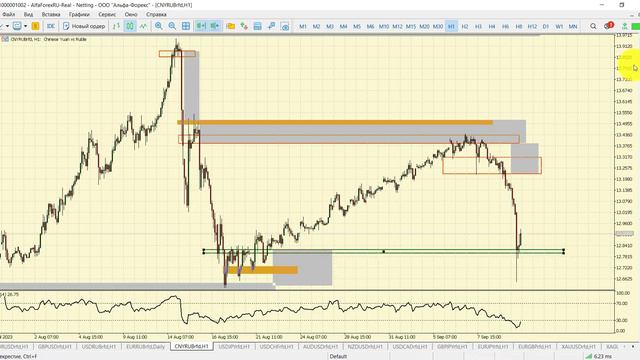Switch to AUDUSDrfd,H1 chart tab

[x=320, y=347]
